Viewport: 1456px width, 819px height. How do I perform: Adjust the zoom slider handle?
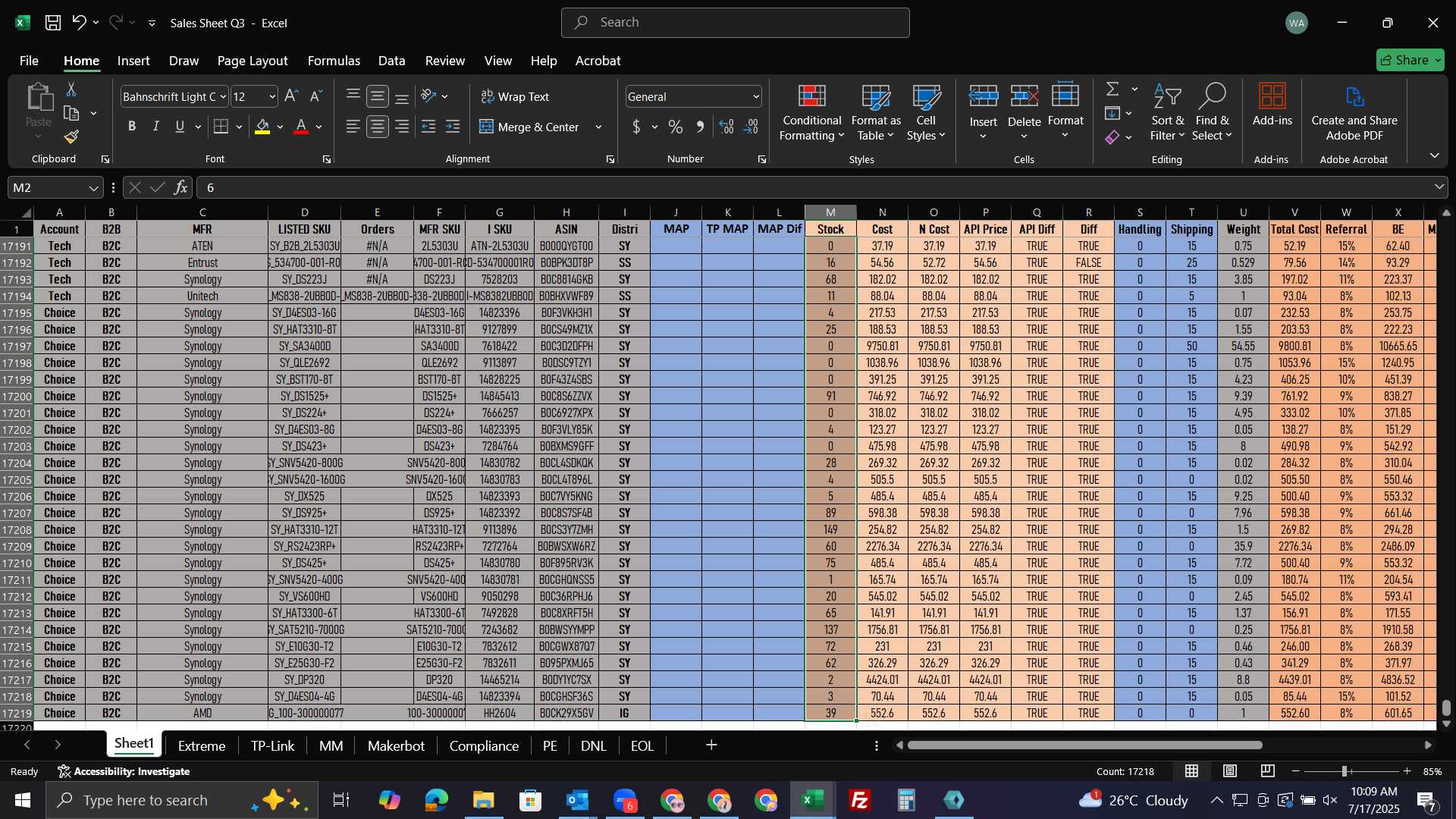click(x=1344, y=771)
